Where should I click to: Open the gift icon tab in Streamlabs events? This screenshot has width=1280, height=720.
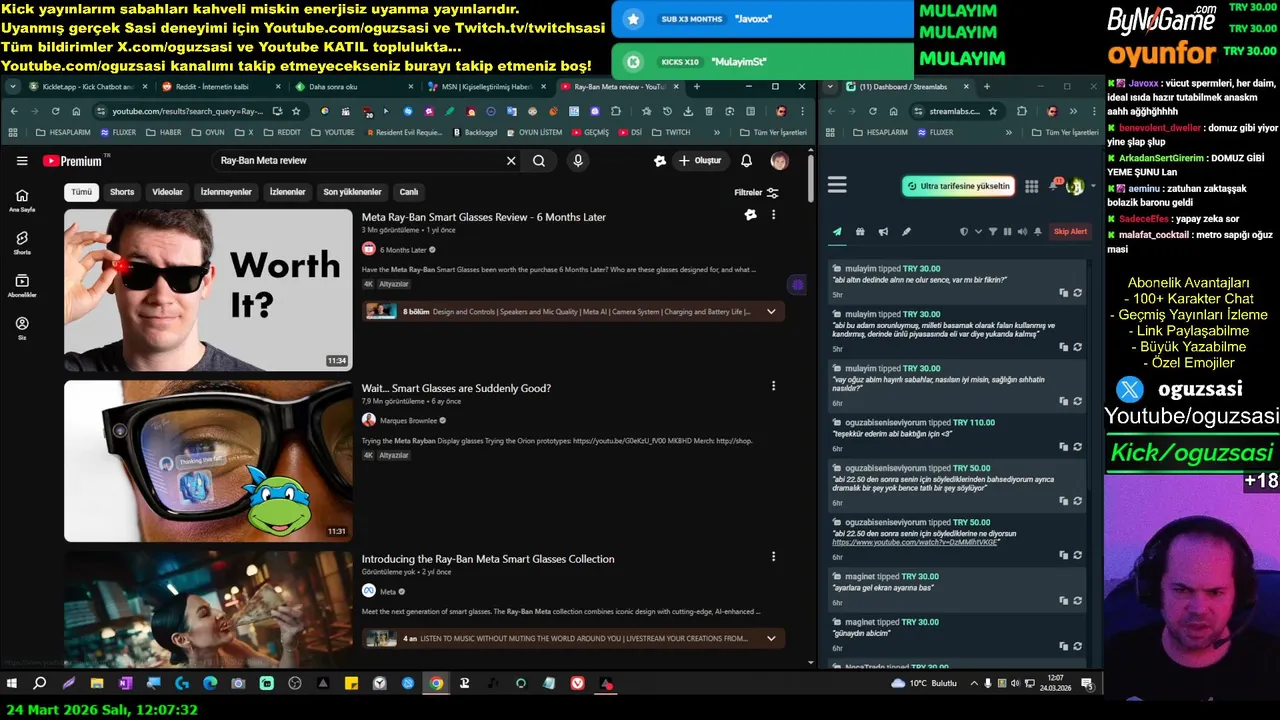[x=860, y=232]
